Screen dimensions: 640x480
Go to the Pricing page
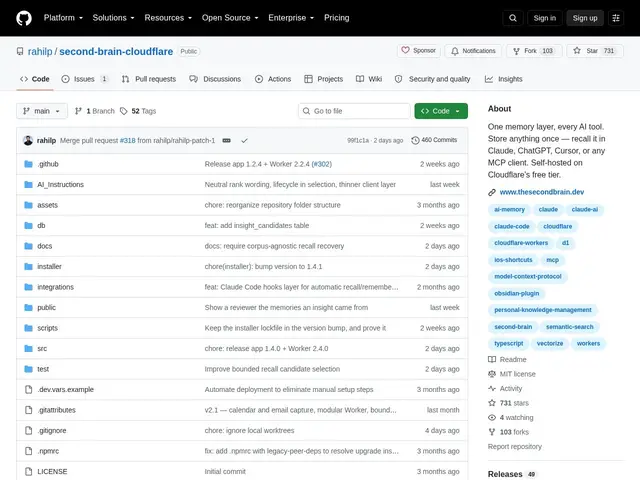[x=336, y=18]
